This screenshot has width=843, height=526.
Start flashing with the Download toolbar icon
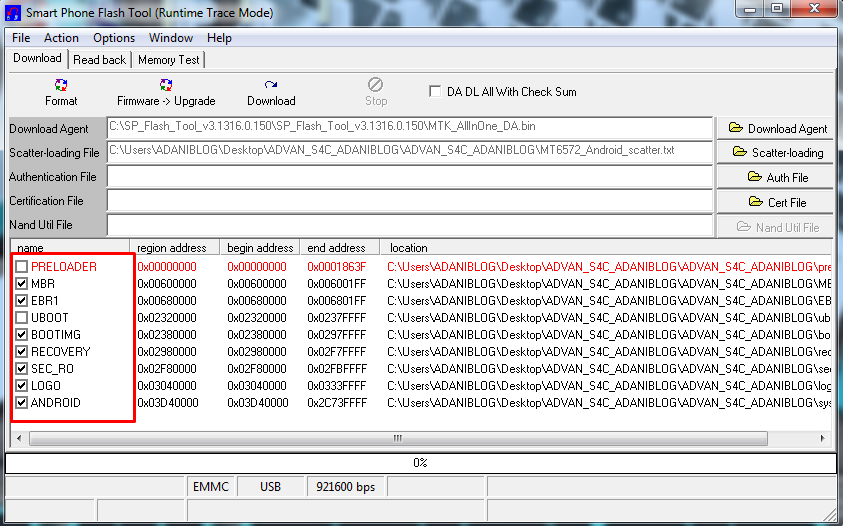271,93
